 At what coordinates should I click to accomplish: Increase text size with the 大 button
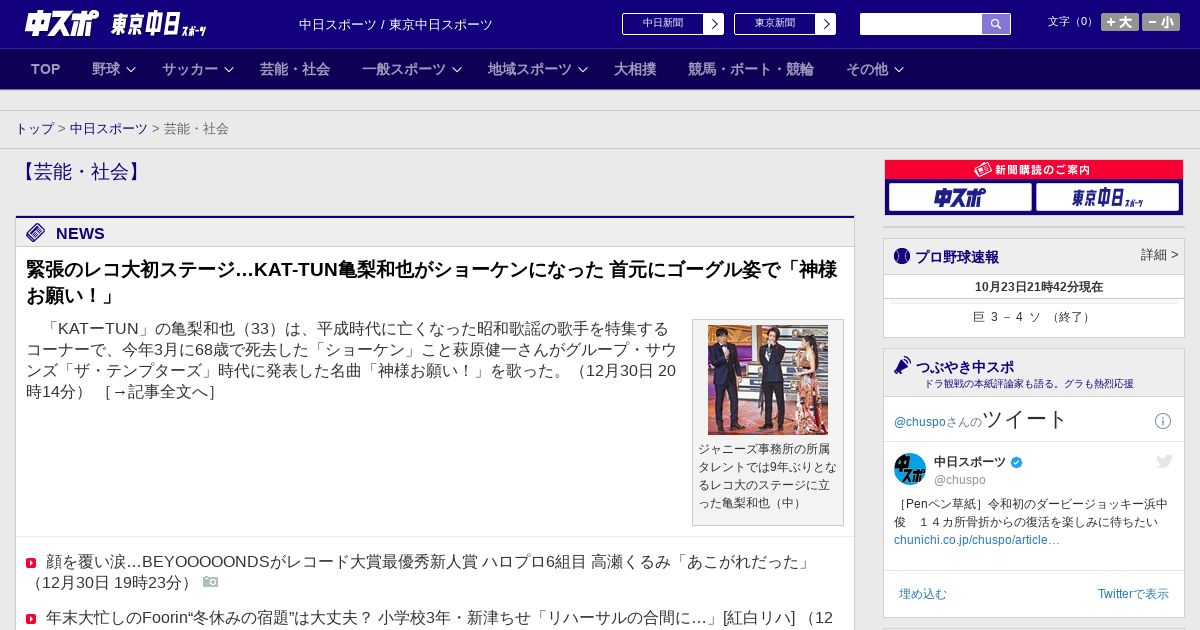click(1119, 22)
